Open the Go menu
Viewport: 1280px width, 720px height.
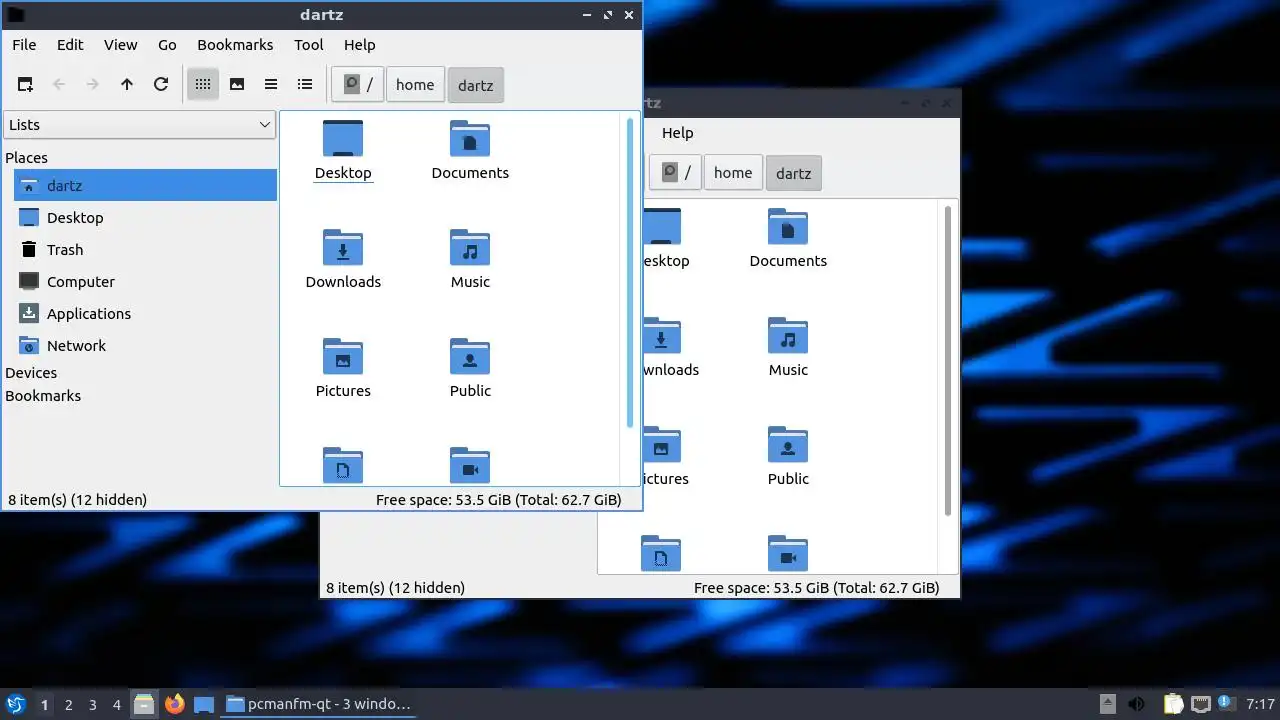[x=167, y=45]
